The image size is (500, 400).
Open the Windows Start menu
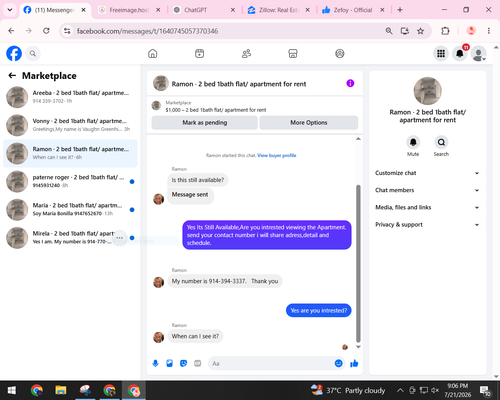[12, 390]
